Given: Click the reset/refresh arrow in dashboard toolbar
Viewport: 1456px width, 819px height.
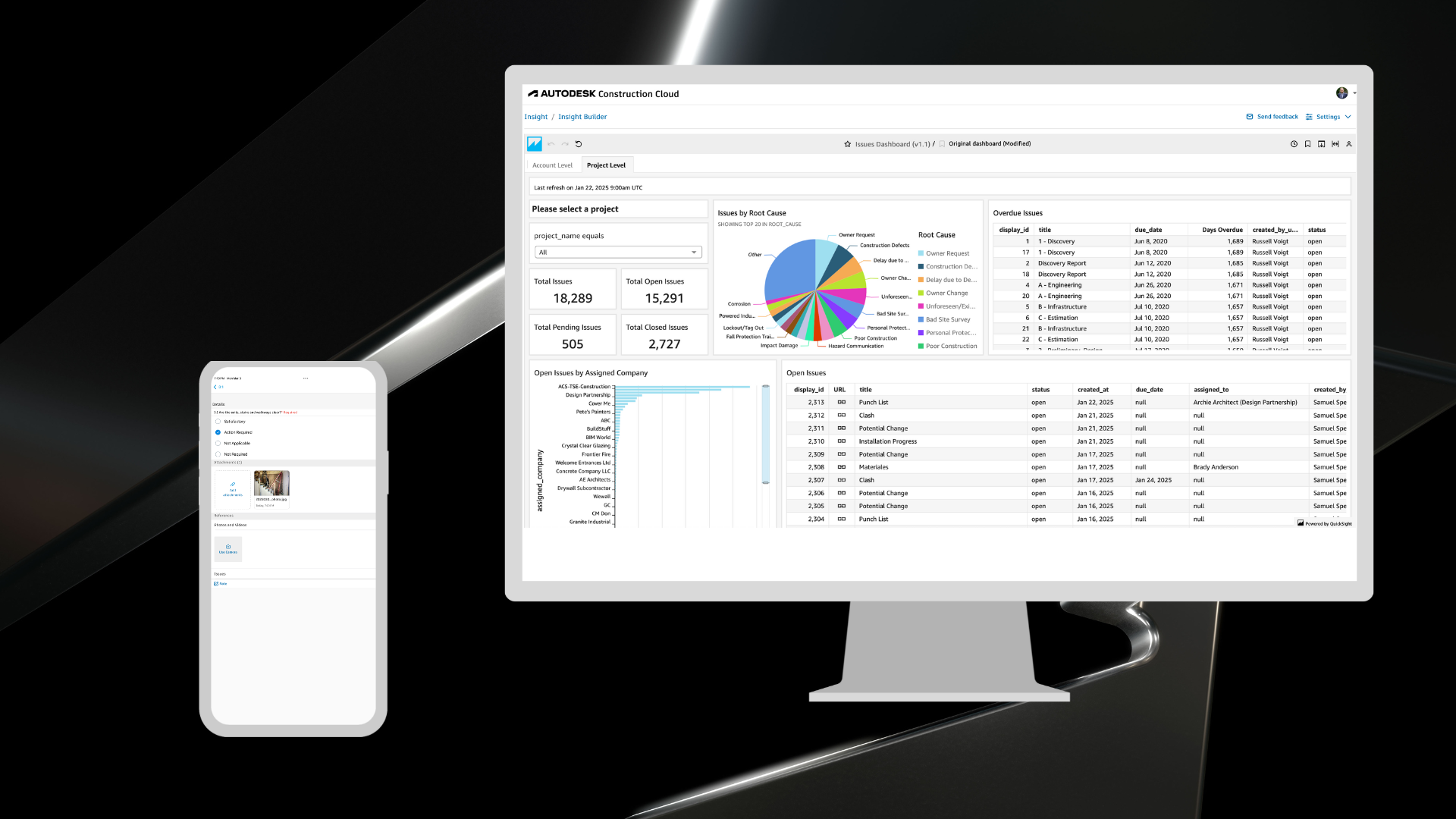Looking at the screenshot, I should coord(579,144).
